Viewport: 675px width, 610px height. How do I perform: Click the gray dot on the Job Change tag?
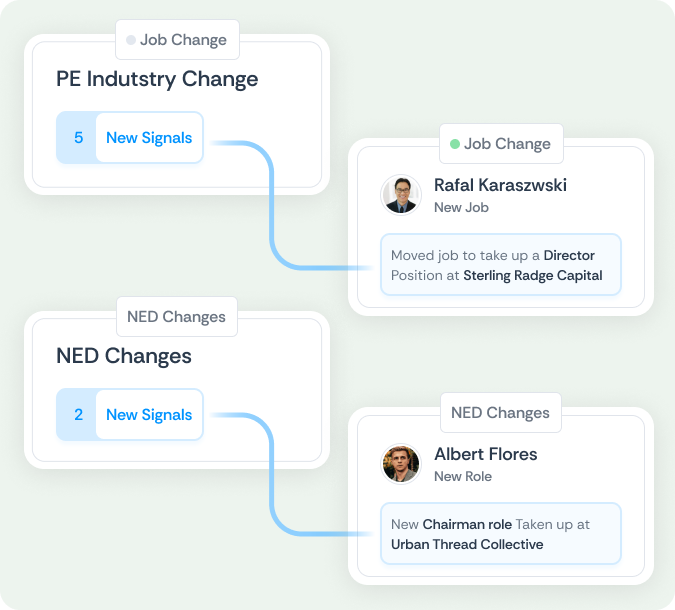pos(130,41)
